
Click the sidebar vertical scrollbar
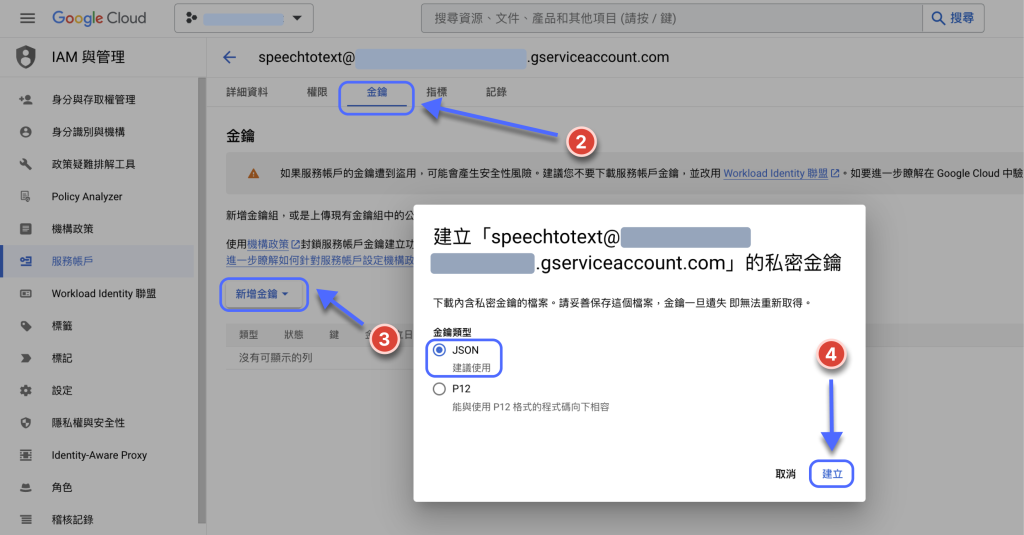[202, 300]
